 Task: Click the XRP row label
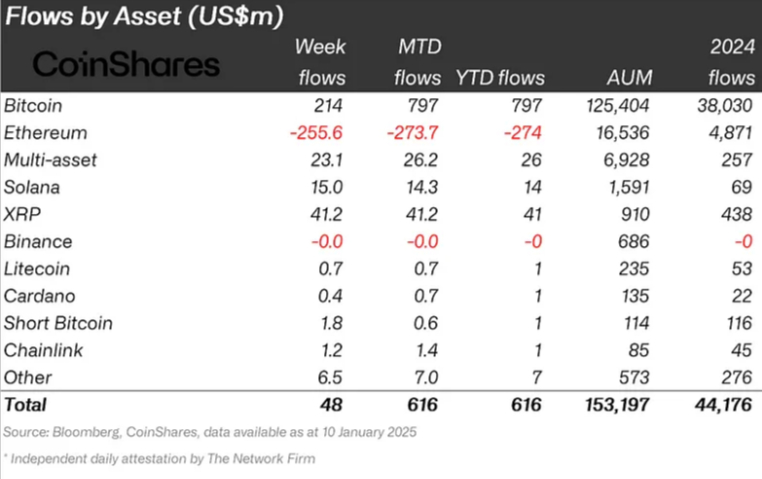coord(22,214)
